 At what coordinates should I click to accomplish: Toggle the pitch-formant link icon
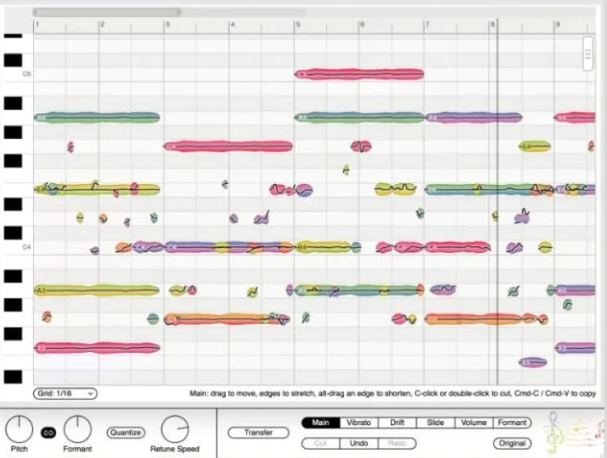point(48,432)
